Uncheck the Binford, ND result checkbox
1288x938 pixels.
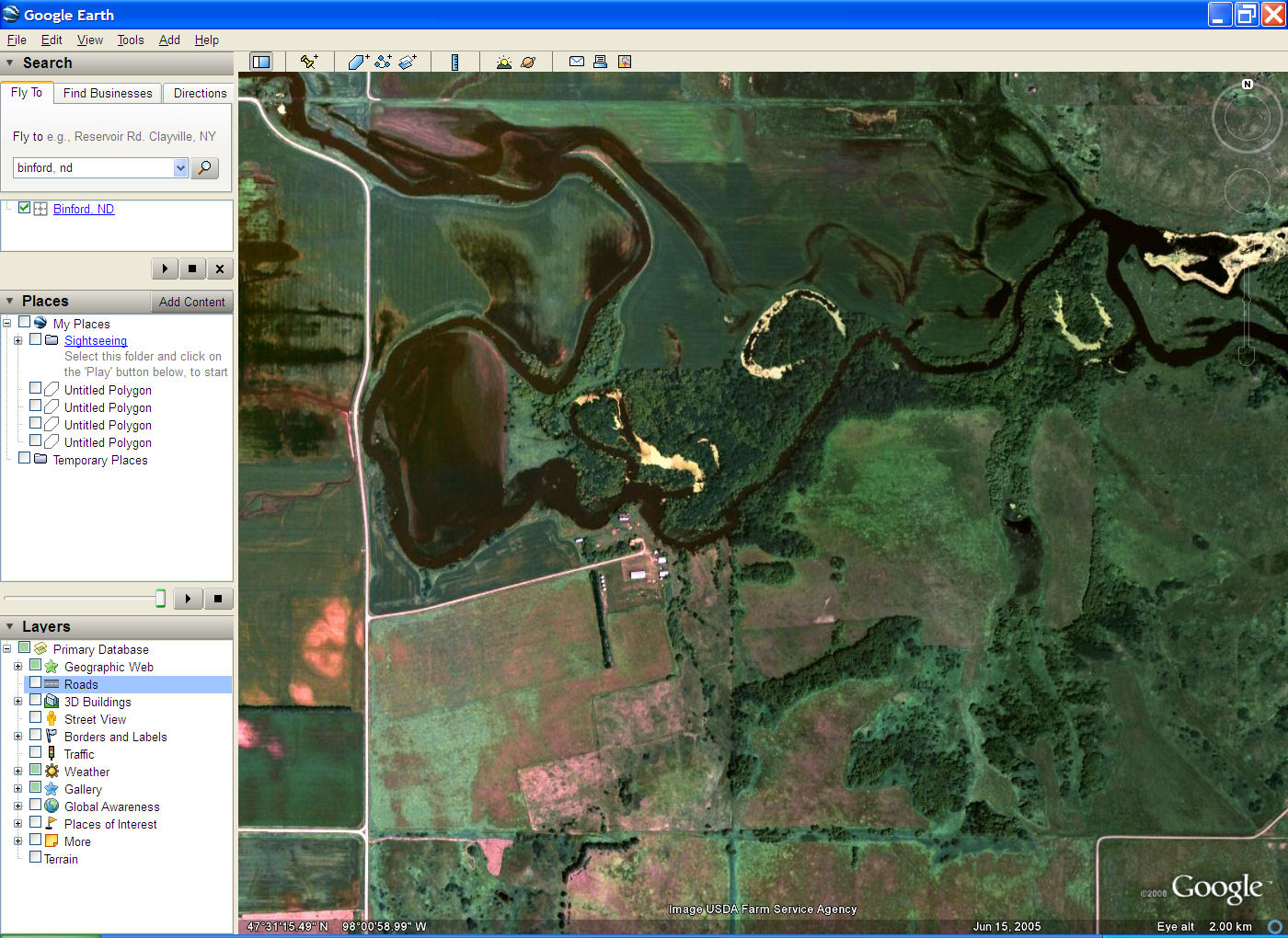click(x=25, y=208)
